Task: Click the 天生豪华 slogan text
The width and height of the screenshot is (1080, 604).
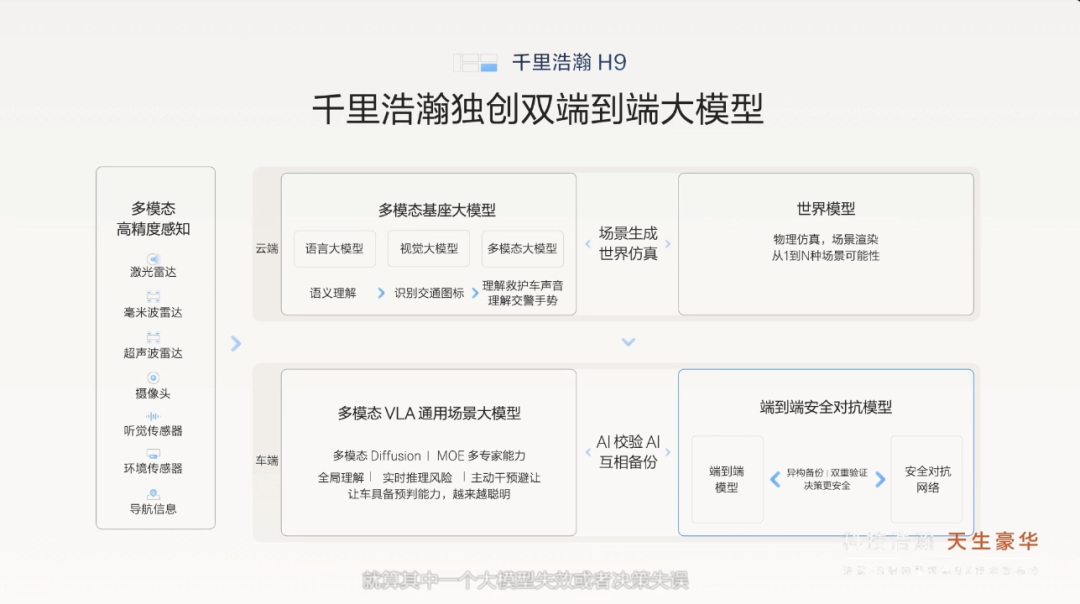Action: point(993,541)
